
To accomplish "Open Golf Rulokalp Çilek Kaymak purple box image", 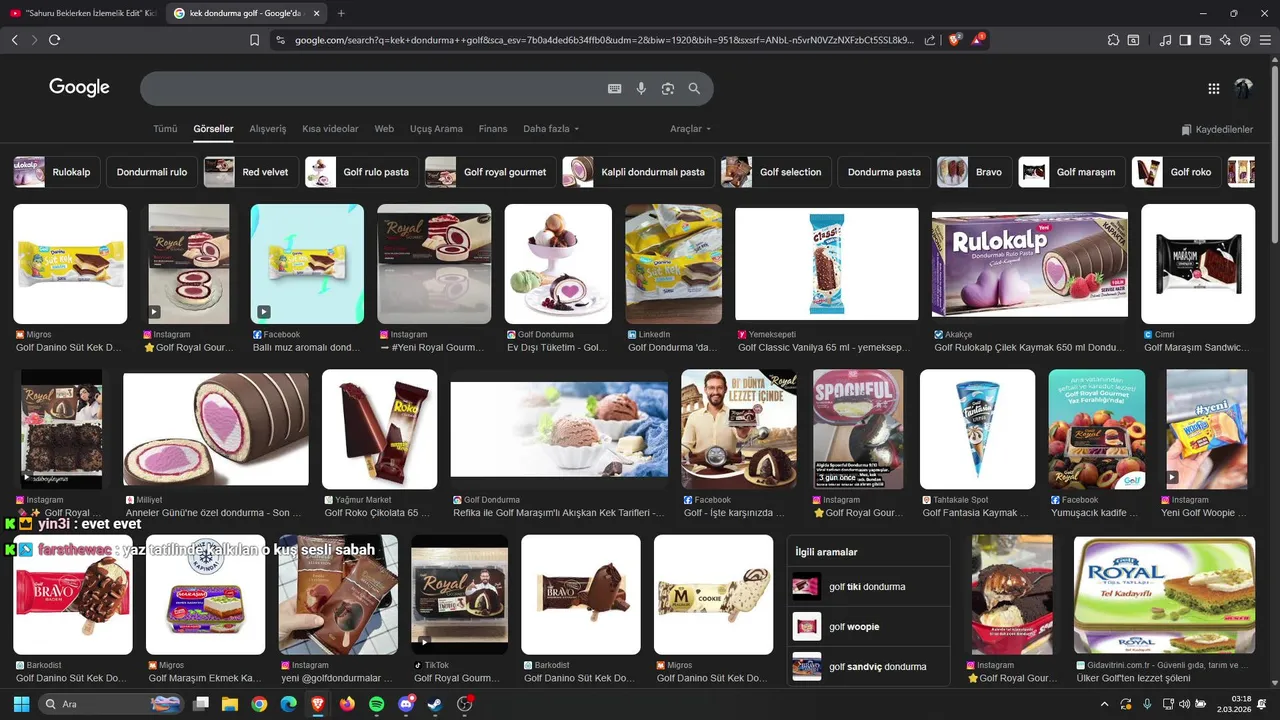I will (x=1029, y=264).
